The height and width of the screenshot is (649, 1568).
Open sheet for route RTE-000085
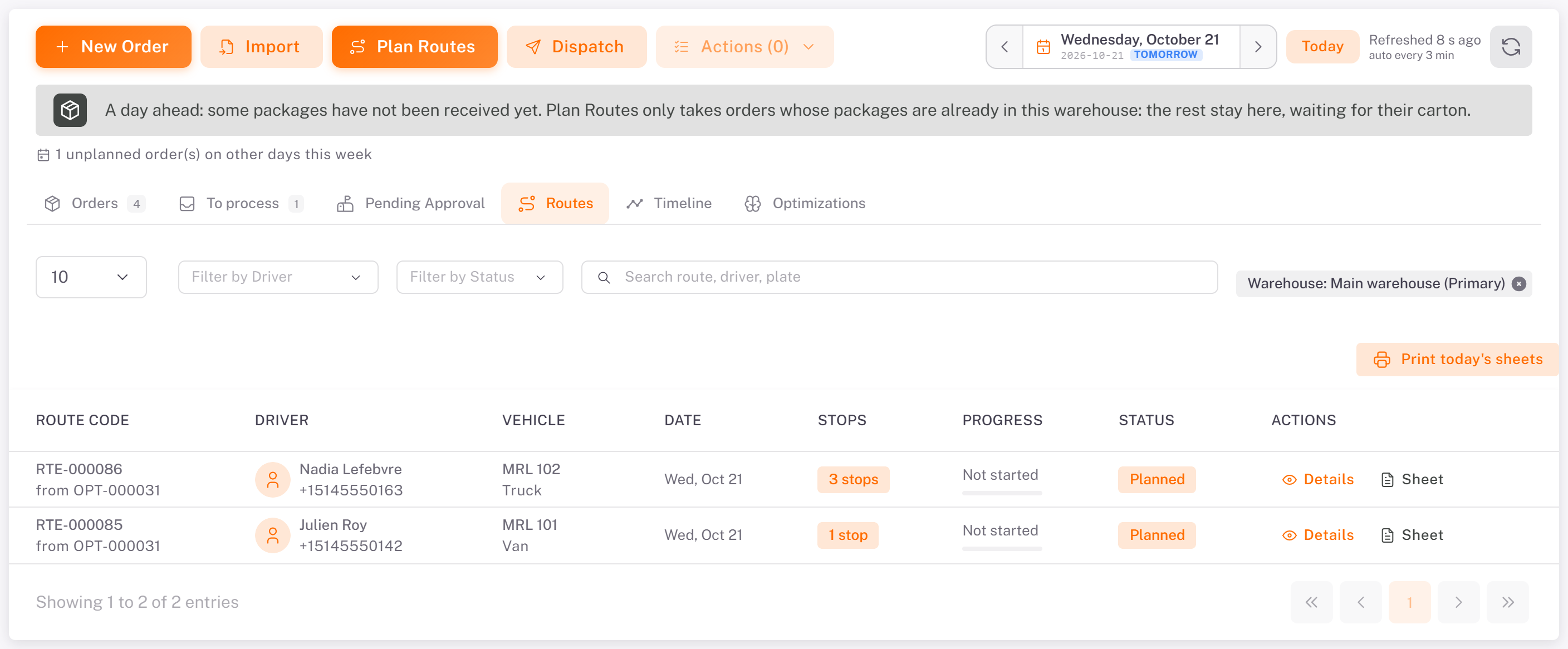(1412, 535)
